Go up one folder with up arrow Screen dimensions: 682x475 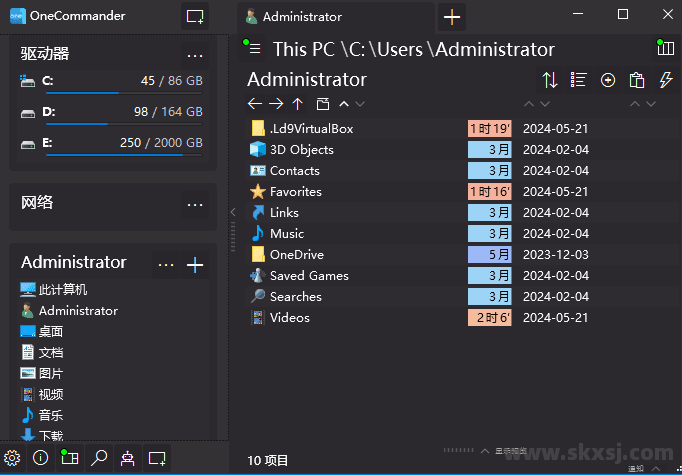point(300,104)
